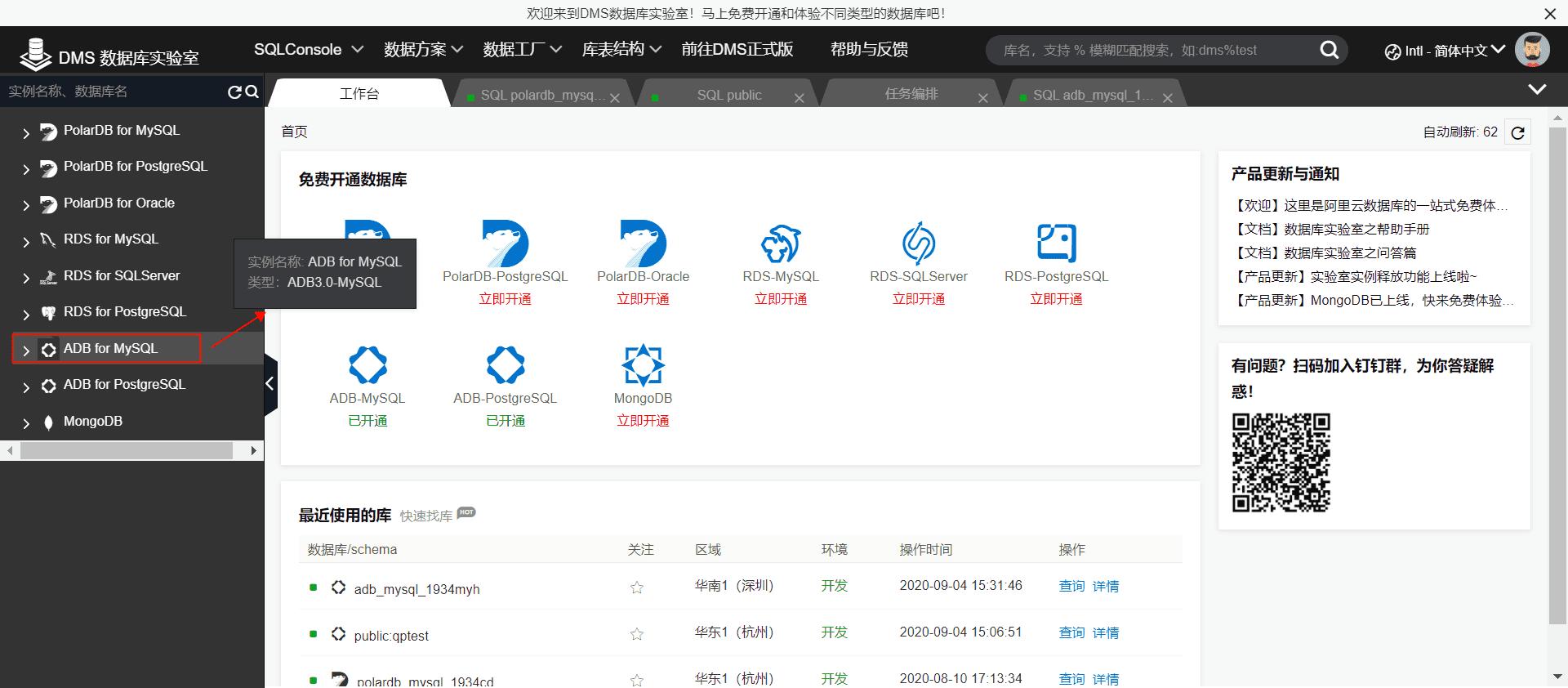Collapse the left sidebar panel
1568x688 pixels.
tap(270, 383)
